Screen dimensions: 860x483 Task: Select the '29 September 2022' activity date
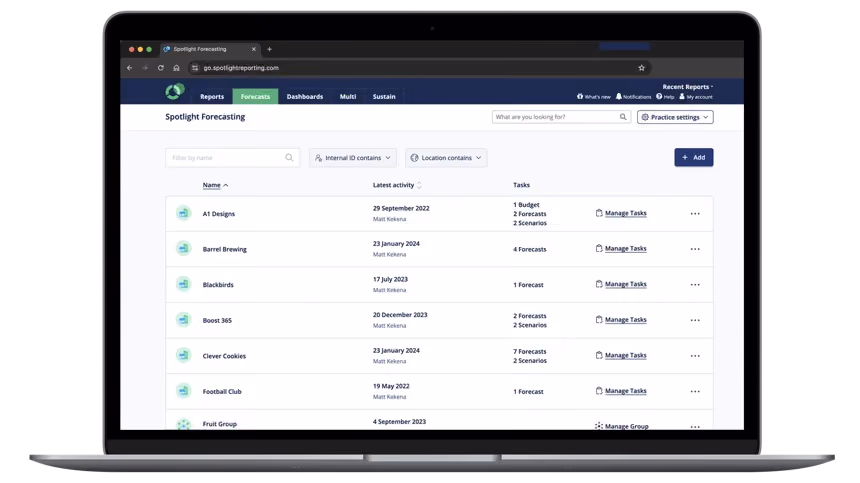(x=401, y=208)
